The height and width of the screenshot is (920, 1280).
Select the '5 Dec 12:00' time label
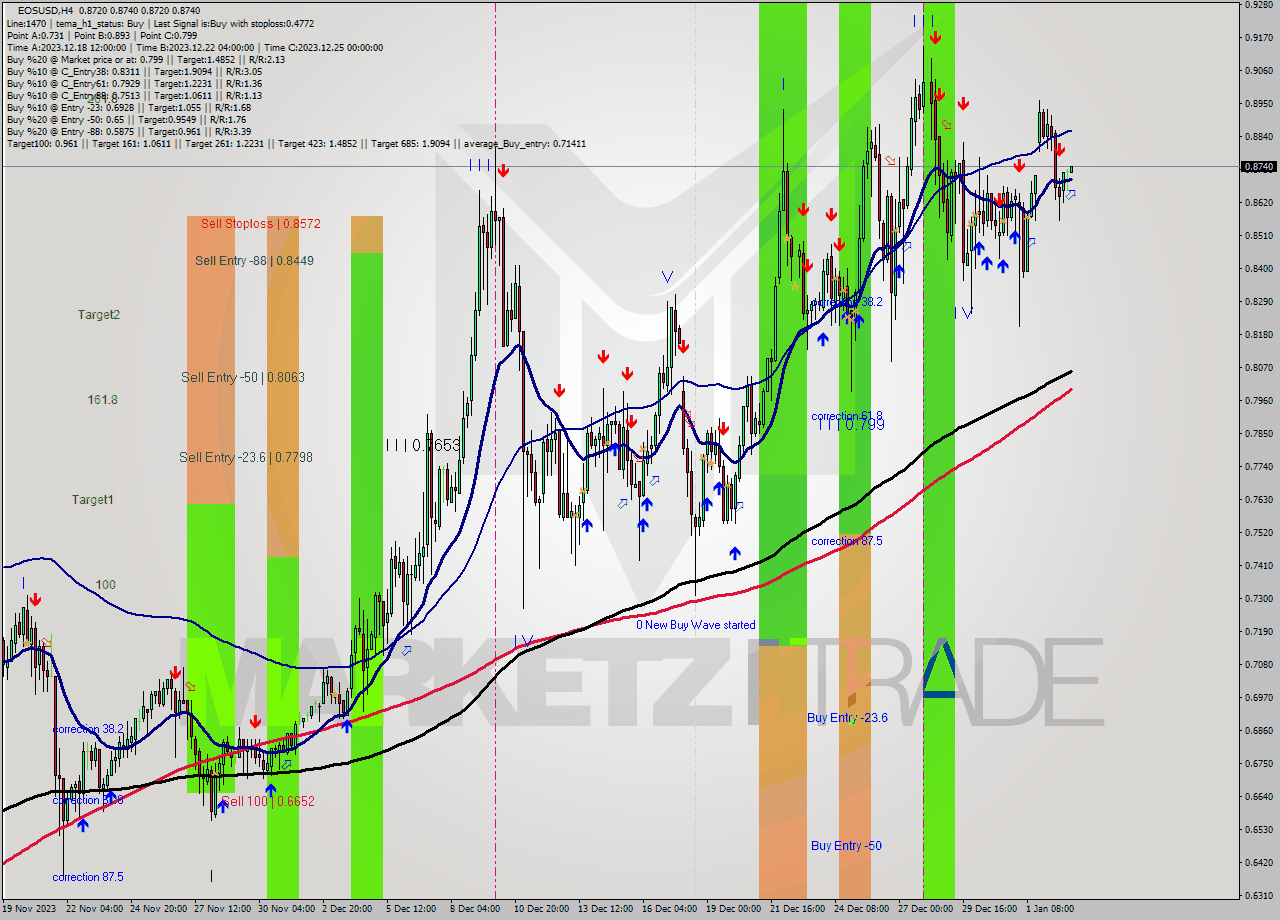point(411,909)
